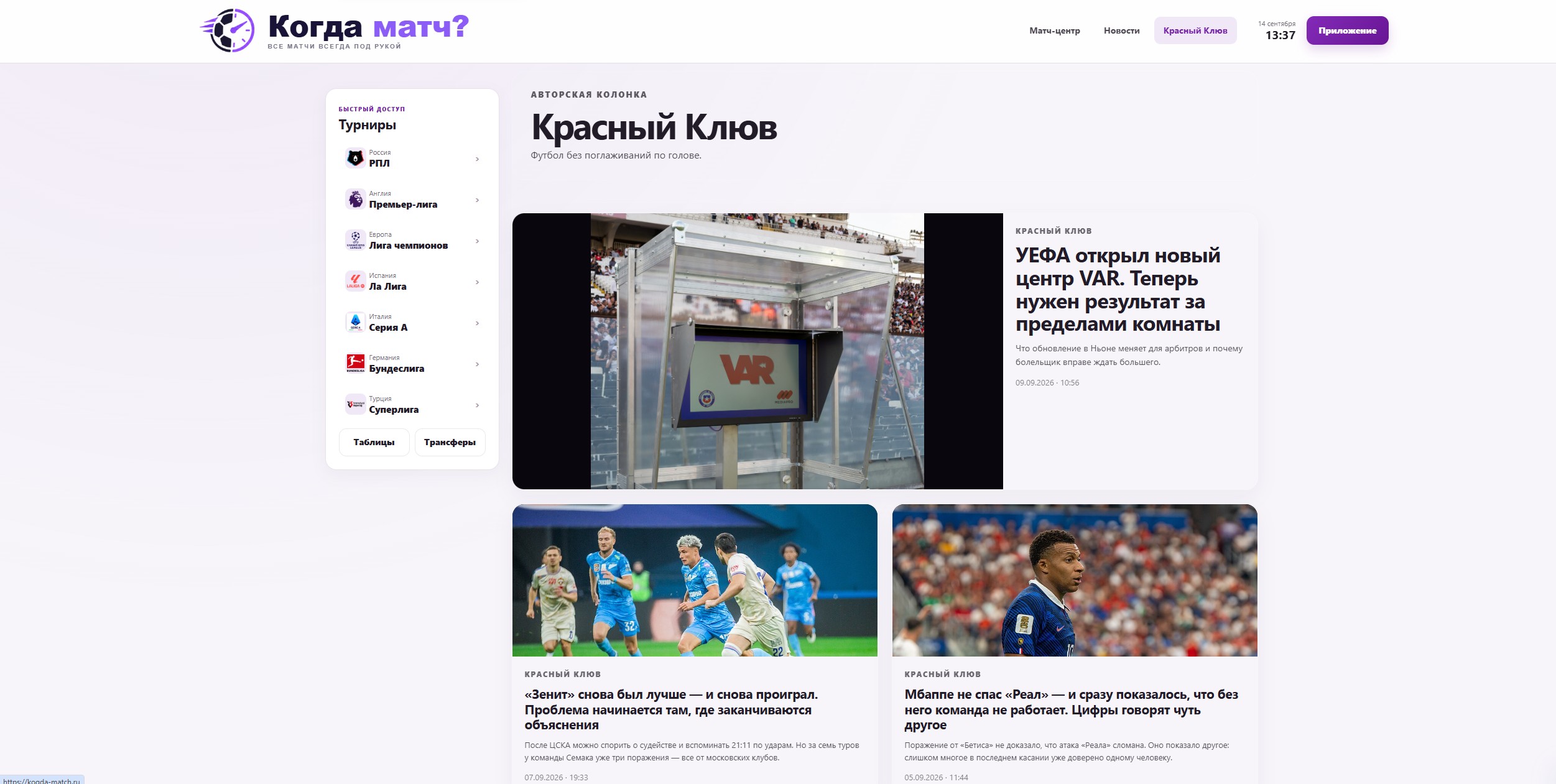Click the Суперлига tournament label
1556x784 pixels.
[x=394, y=410]
